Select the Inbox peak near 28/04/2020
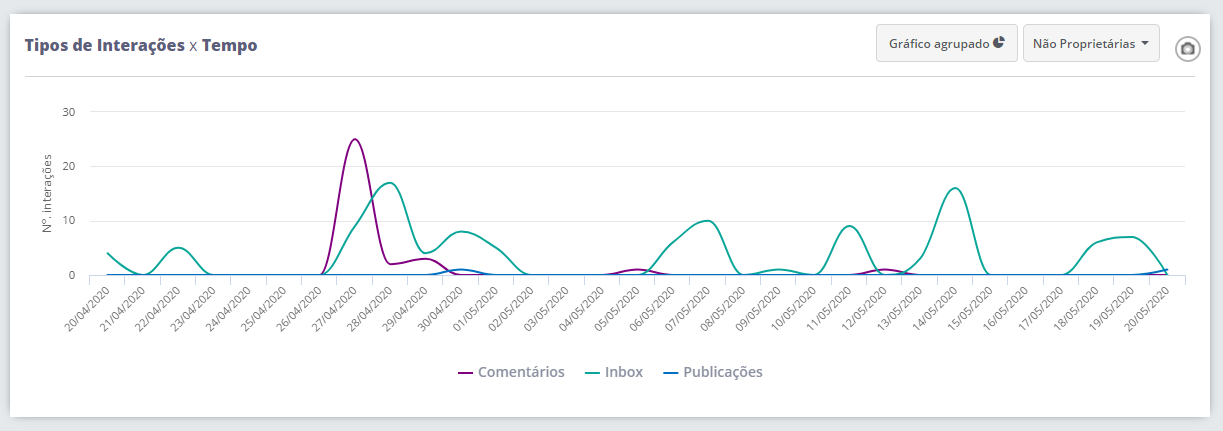Viewport: 1223px width, 431px height. pos(390,183)
